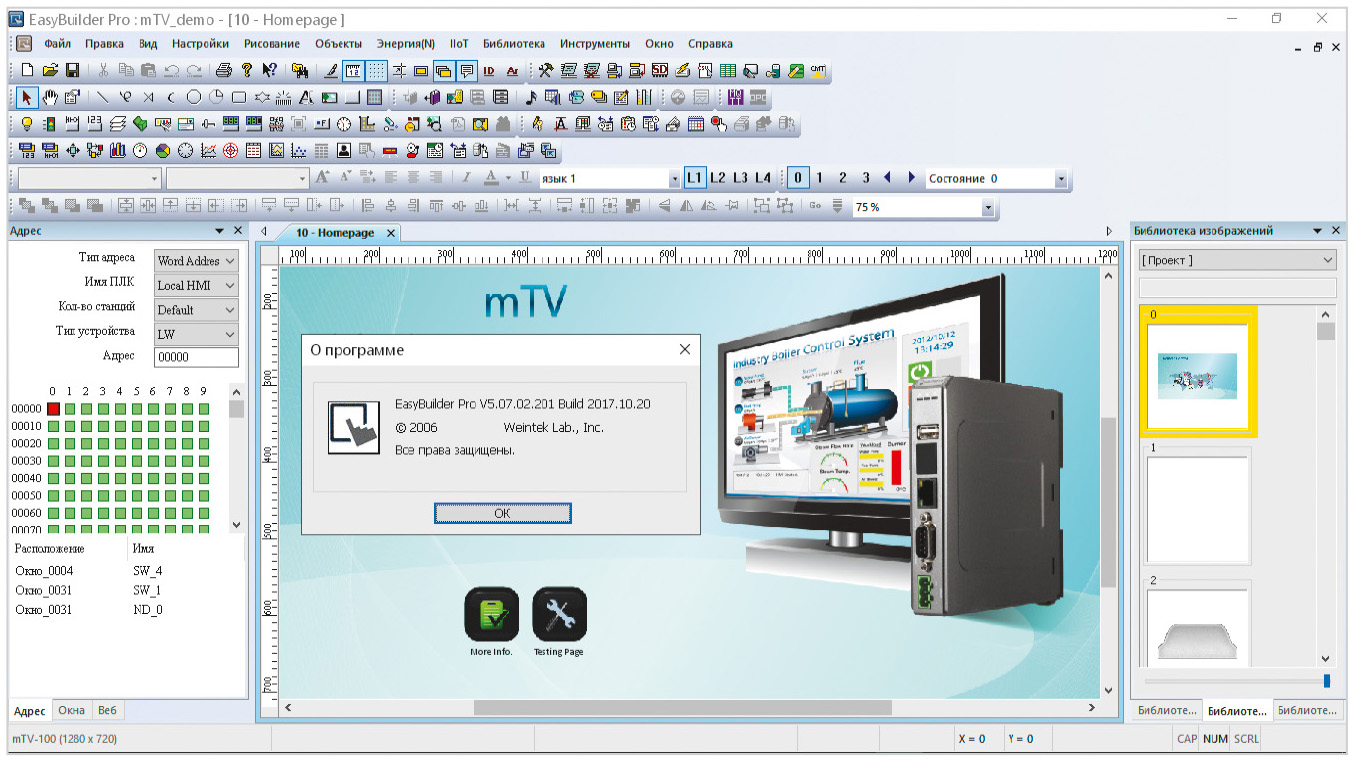Insert a bar graph object

click(118, 151)
